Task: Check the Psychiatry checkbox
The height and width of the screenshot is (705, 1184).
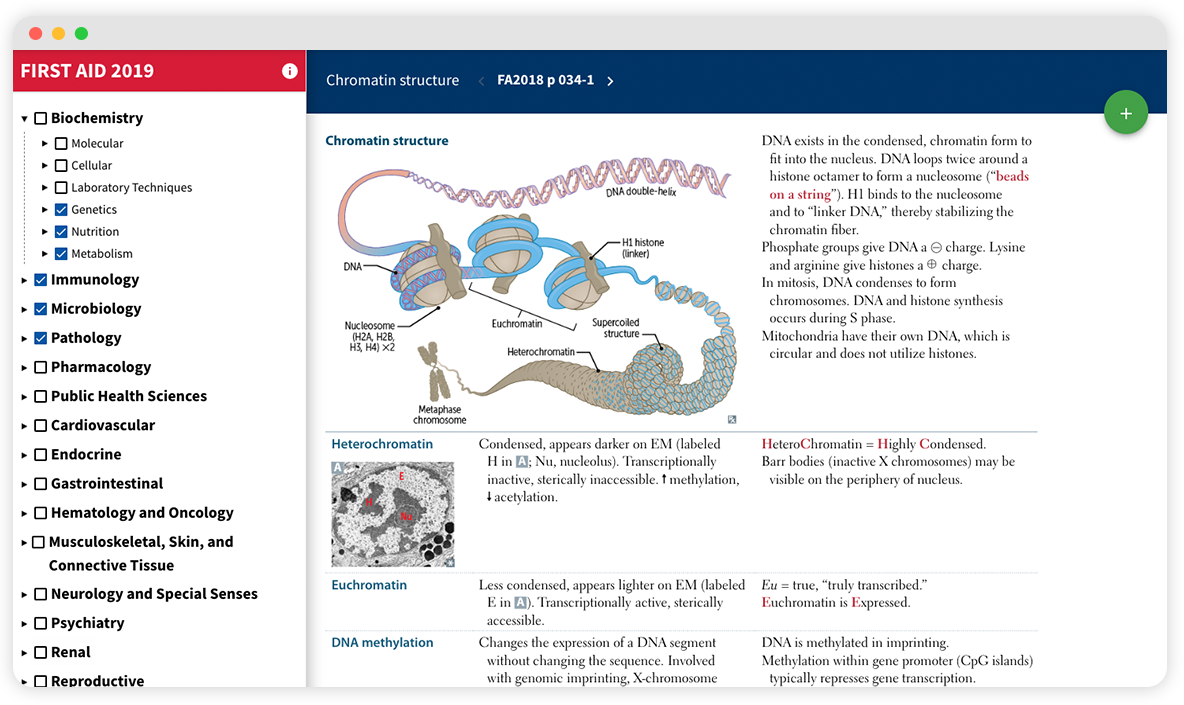Action: pyautogui.click(x=41, y=623)
